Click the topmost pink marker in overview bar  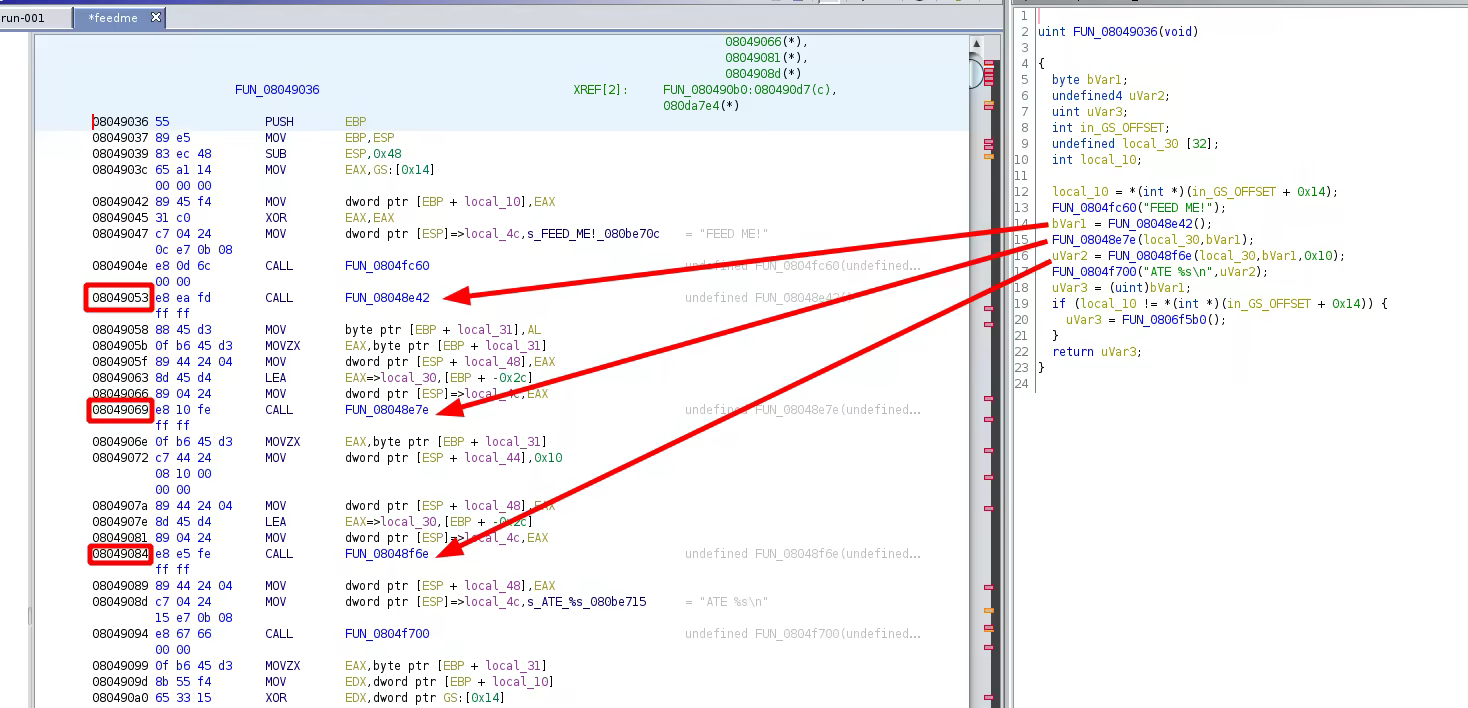(x=989, y=63)
